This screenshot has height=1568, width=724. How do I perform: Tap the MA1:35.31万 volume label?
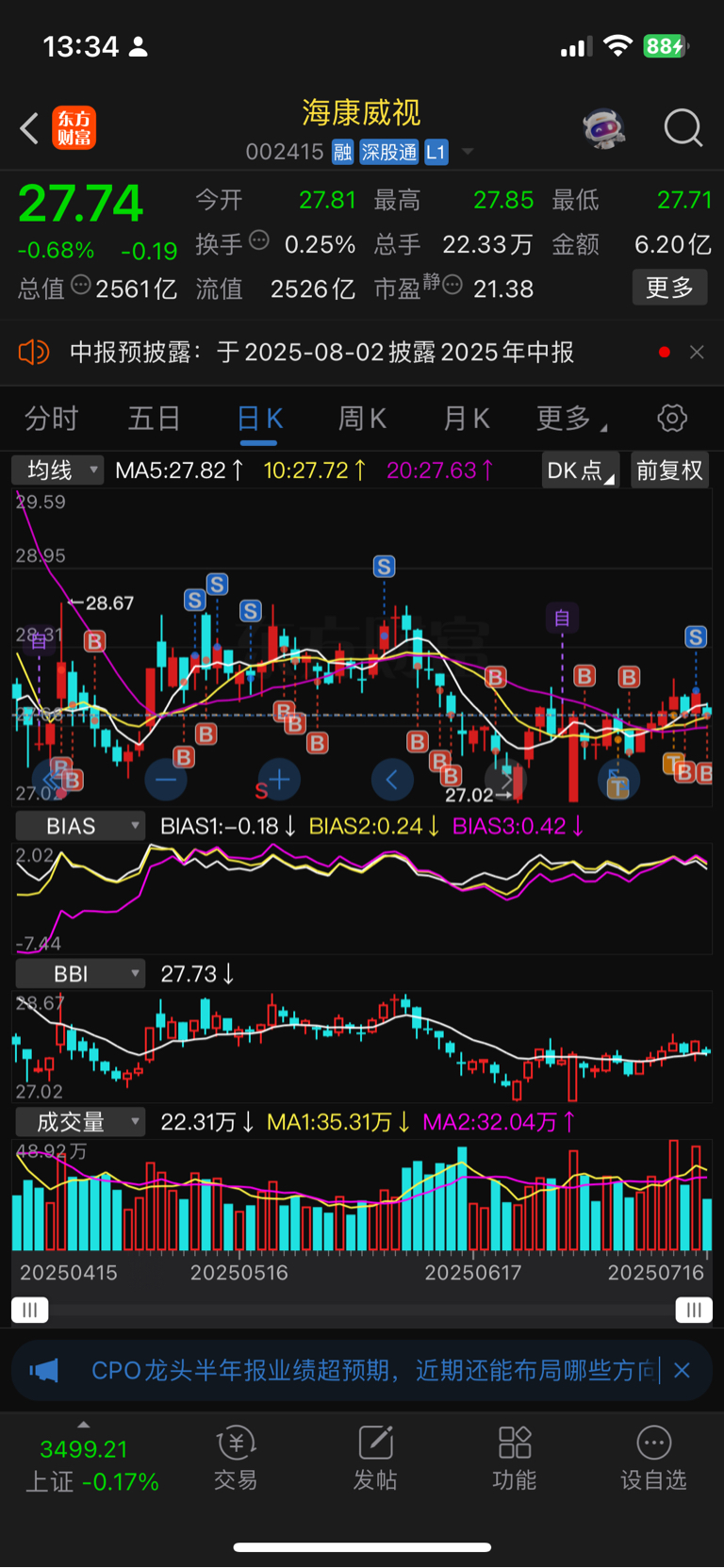(338, 1121)
